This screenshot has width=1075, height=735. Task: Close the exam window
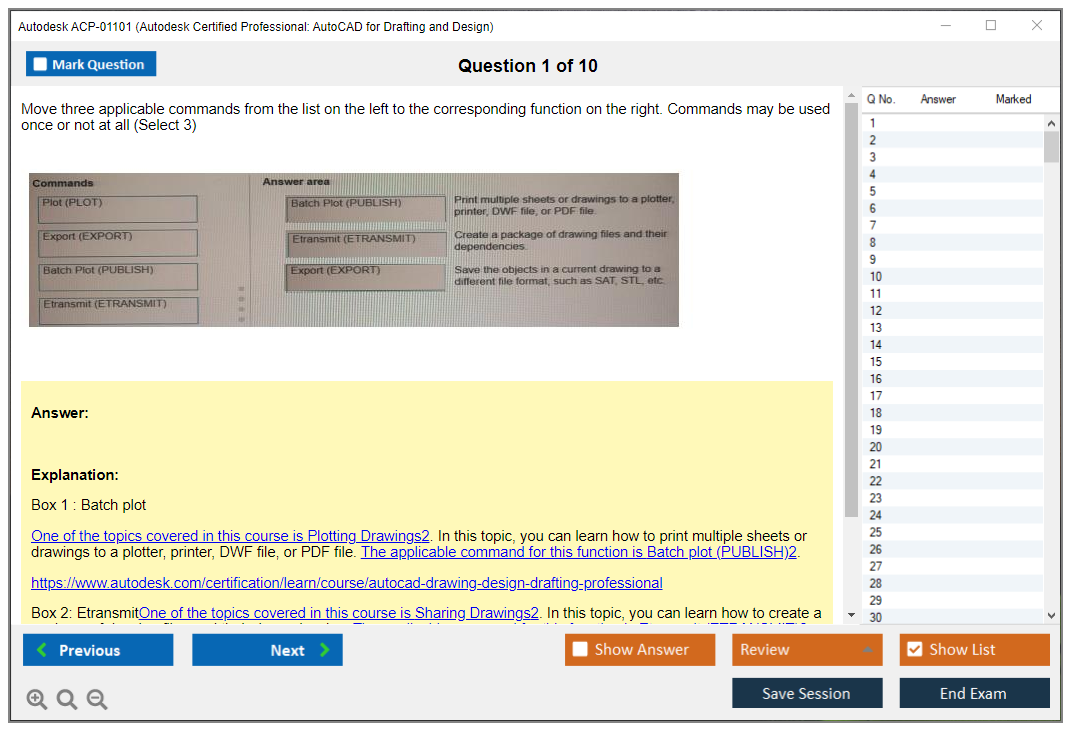[x=1037, y=26]
